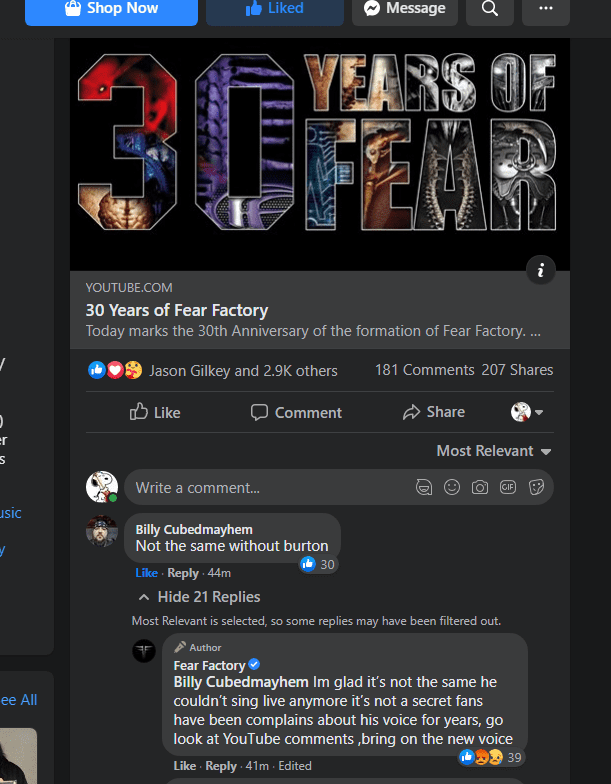Toggle Like on the 30 Years post
Image resolution: width=611 pixels, height=784 pixels.
click(156, 412)
